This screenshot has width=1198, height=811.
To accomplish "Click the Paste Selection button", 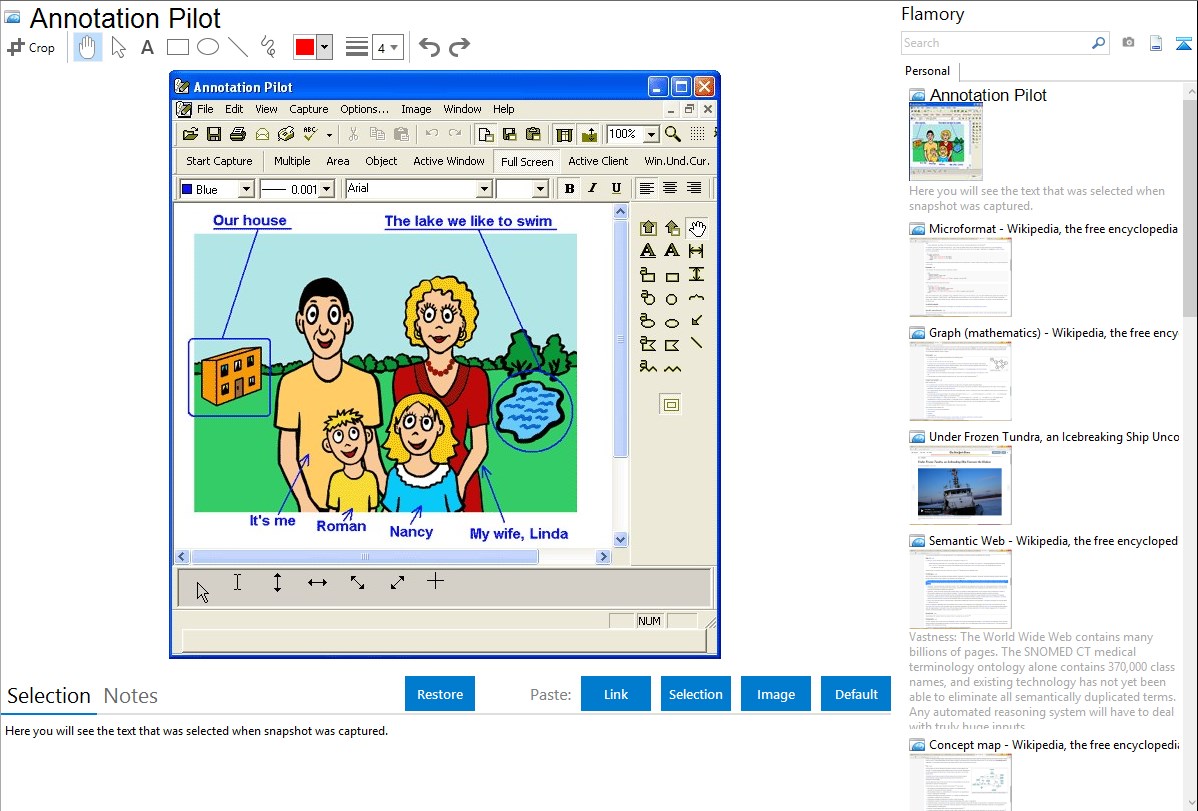I will pos(696,694).
